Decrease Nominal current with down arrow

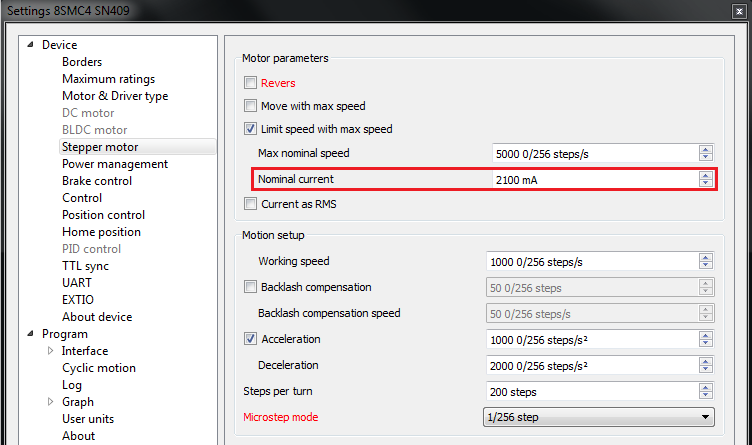point(705,183)
